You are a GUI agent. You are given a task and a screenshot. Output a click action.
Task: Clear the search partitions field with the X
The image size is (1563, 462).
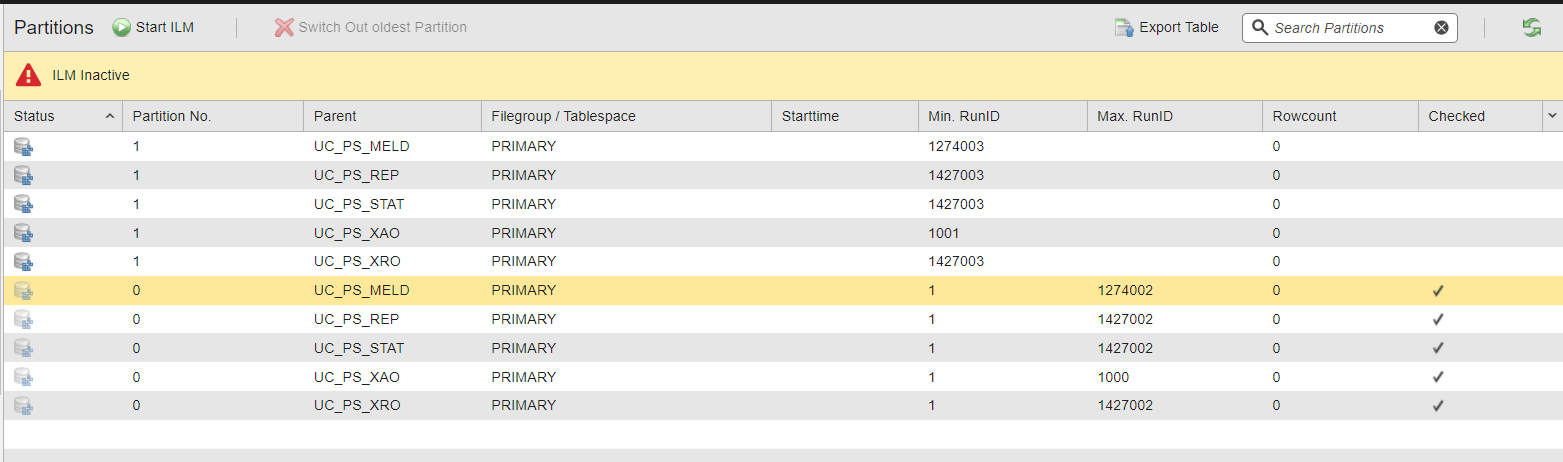[x=1441, y=28]
